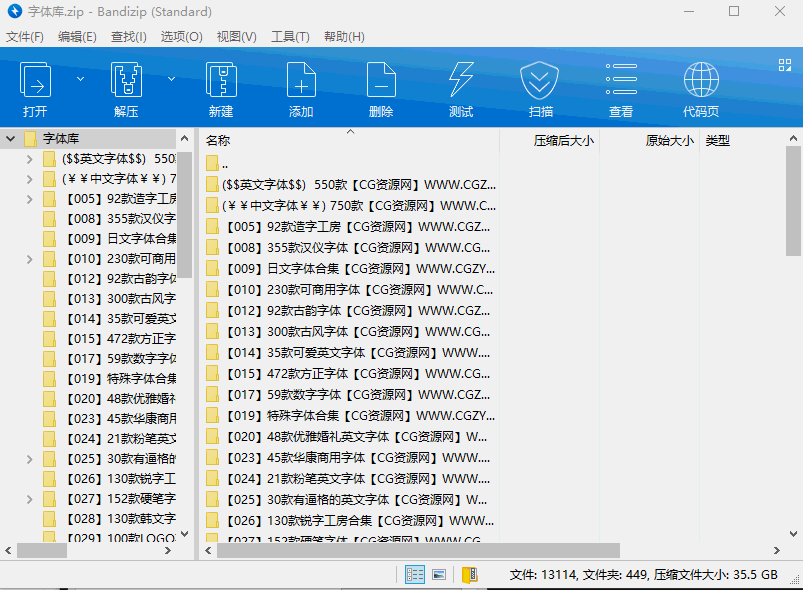Expand the 【025】30款有逼格 tree node
This screenshot has height=590, width=803.
29,459
